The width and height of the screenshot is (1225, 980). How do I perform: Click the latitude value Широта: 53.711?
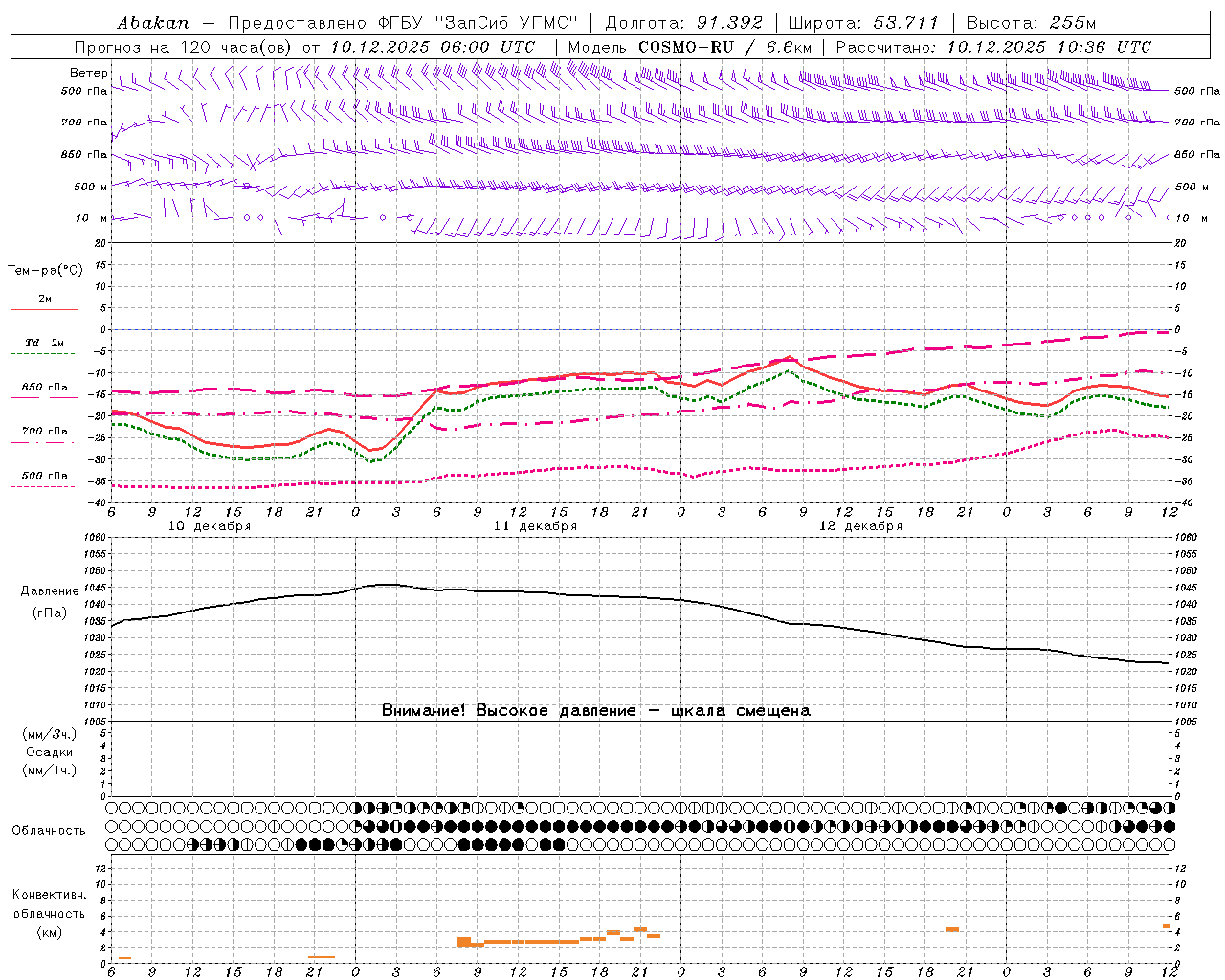click(864, 22)
